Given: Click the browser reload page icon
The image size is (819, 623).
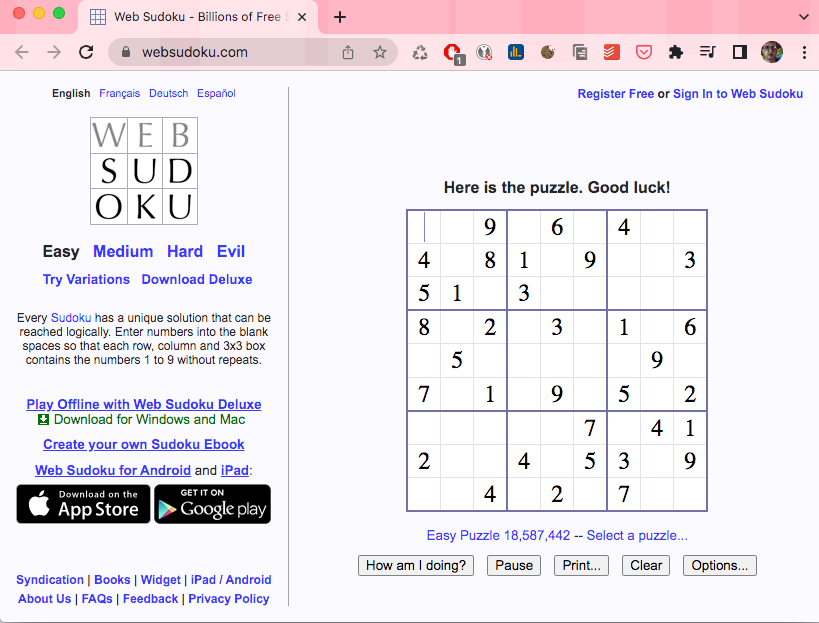Looking at the screenshot, I should [x=86, y=52].
